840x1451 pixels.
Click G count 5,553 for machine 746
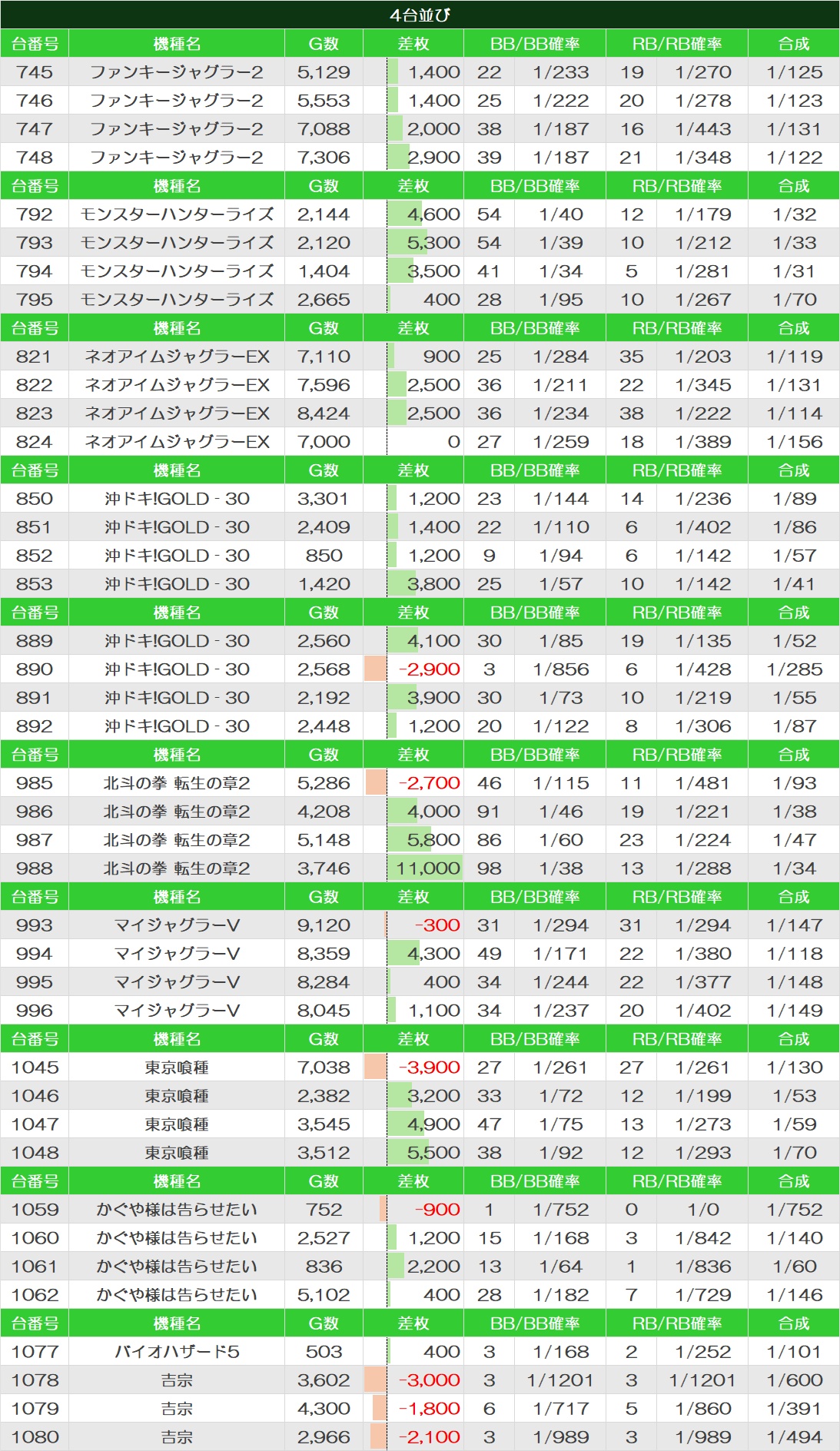pyautogui.click(x=324, y=101)
